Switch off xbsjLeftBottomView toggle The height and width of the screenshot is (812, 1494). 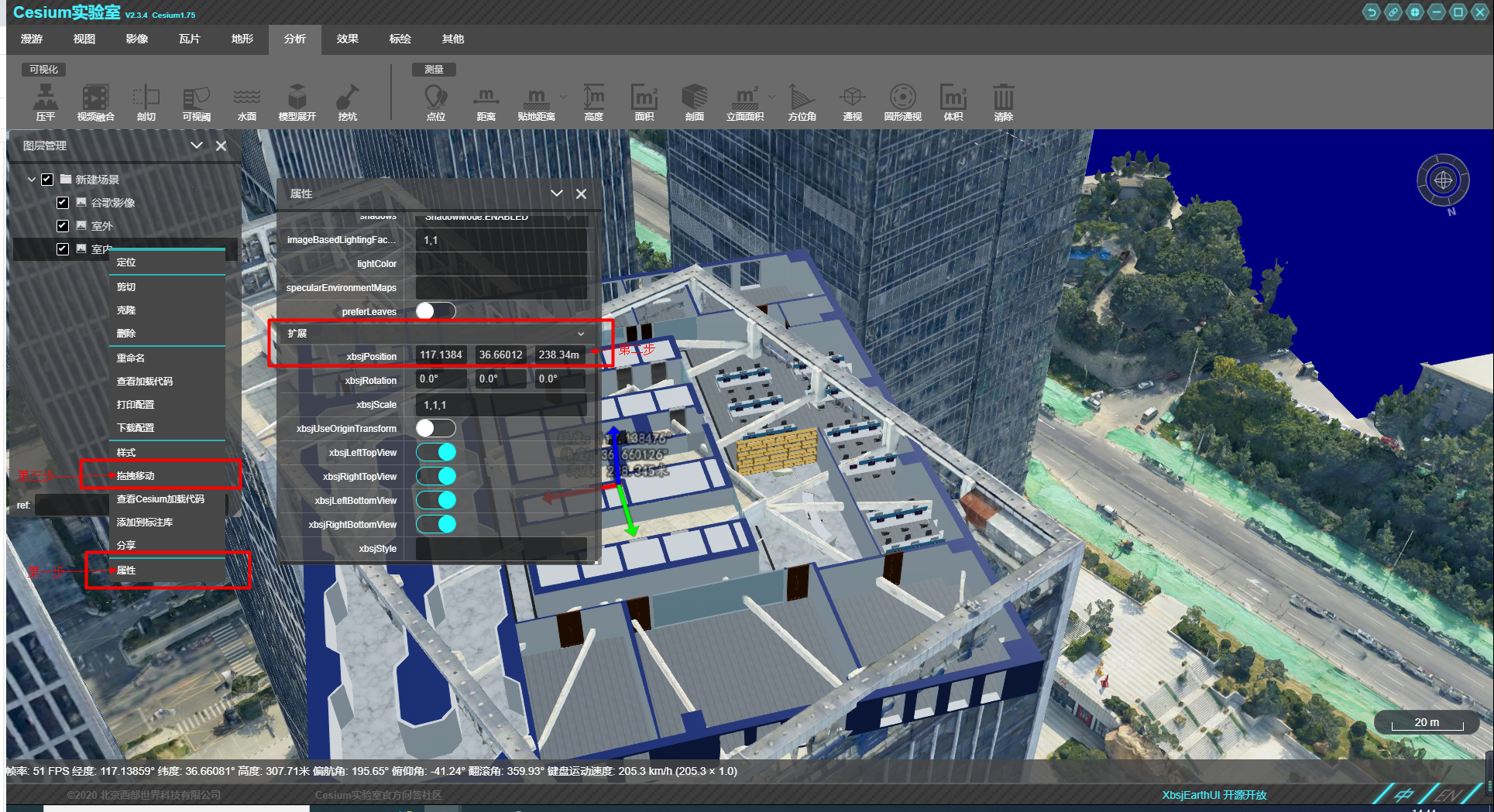click(436, 500)
